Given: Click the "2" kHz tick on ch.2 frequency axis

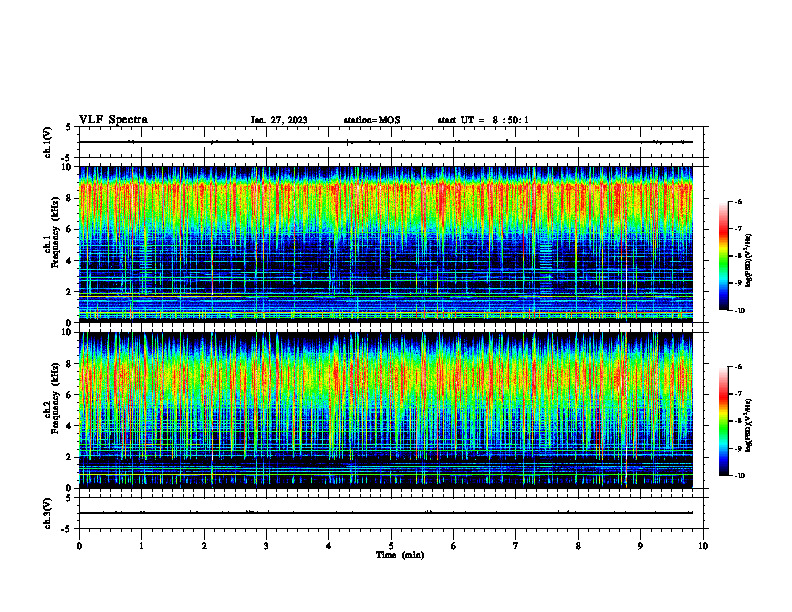Looking at the screenshot, I should (x=70, y=457).
